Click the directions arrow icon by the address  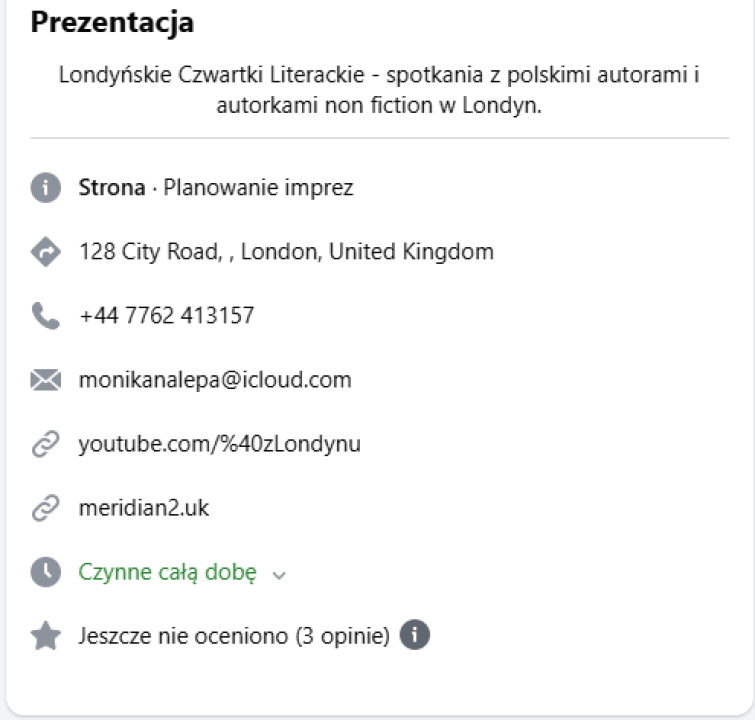click(46, 252)
